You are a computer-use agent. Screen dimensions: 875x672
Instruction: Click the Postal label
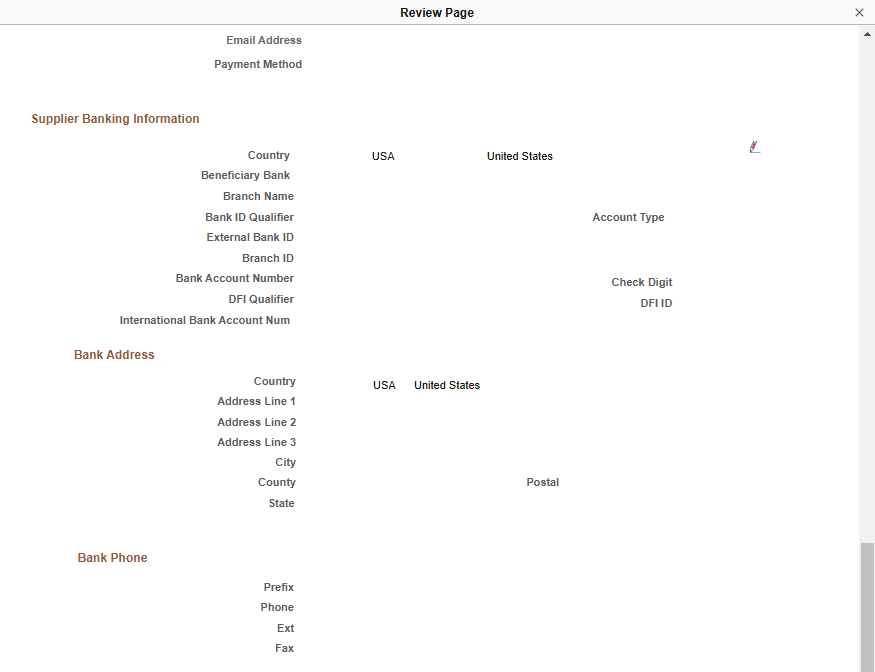tap(542, 482)
